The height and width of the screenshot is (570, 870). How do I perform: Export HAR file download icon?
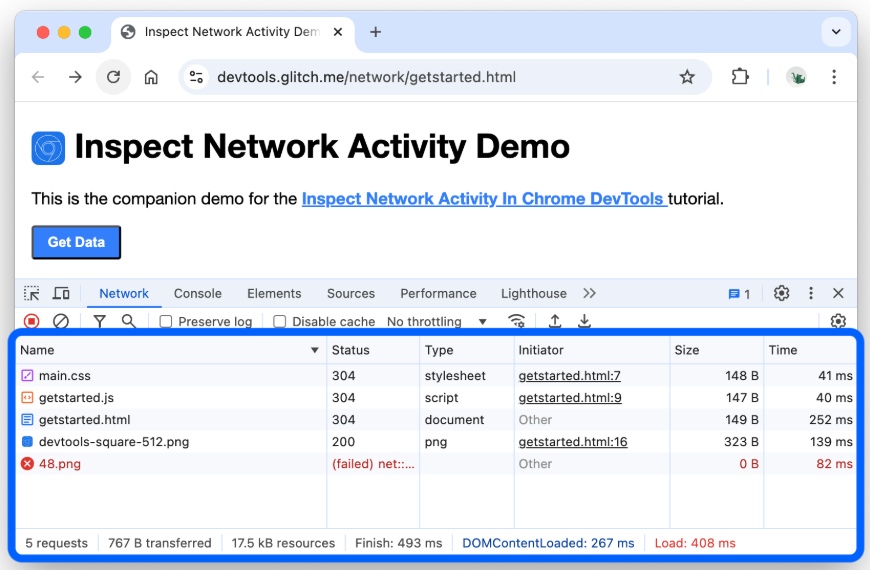click(x=584, y=321)
